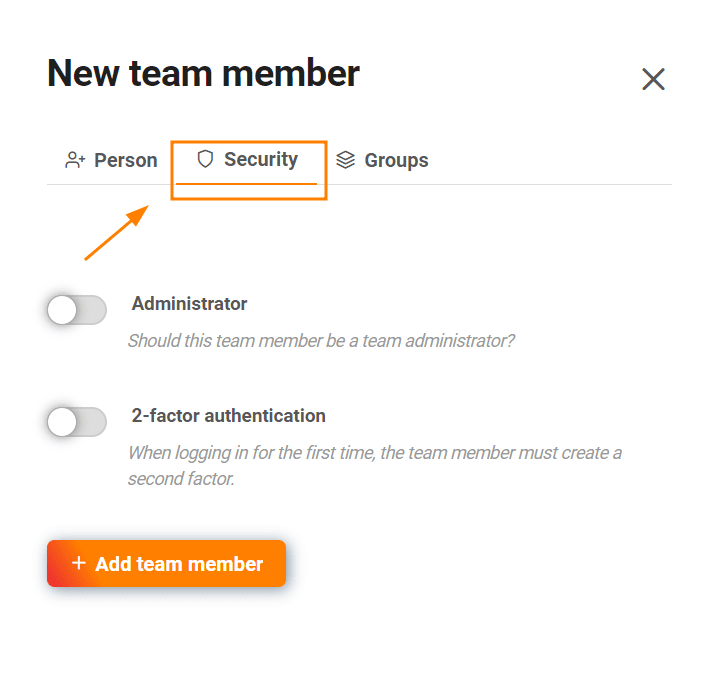Select the Security tab label
The width and height of the screenshot is (707, 690).
(x=260, y=159)
